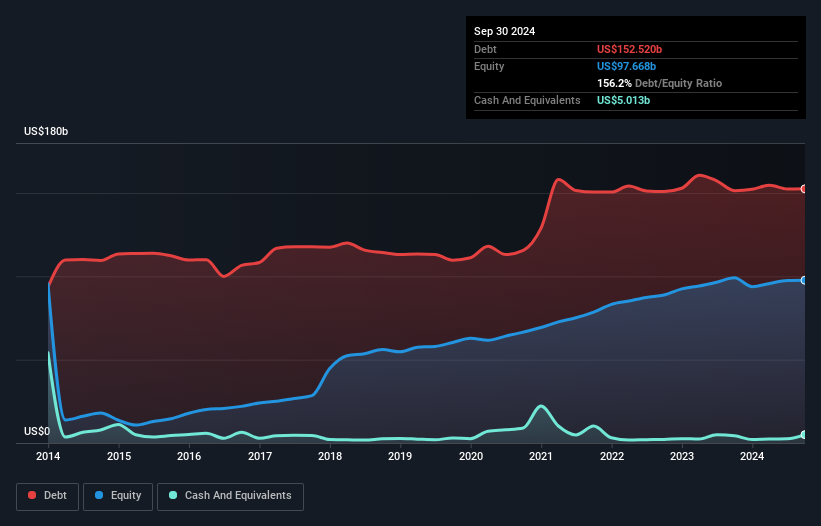Click the US$97.668b equity value
The image size is (821, 526).
(626, 66)
